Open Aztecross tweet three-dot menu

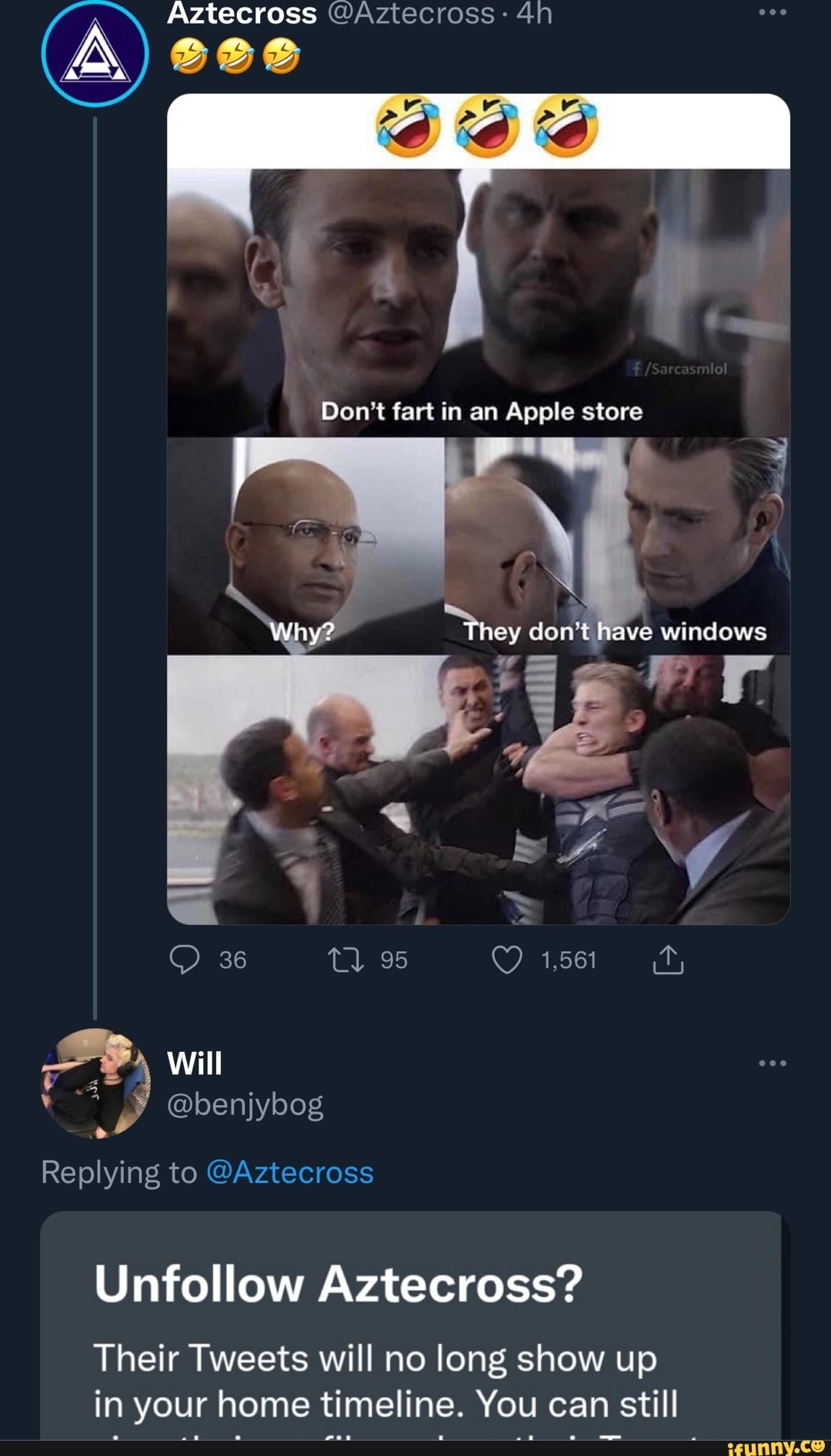(x=772, y=12)
